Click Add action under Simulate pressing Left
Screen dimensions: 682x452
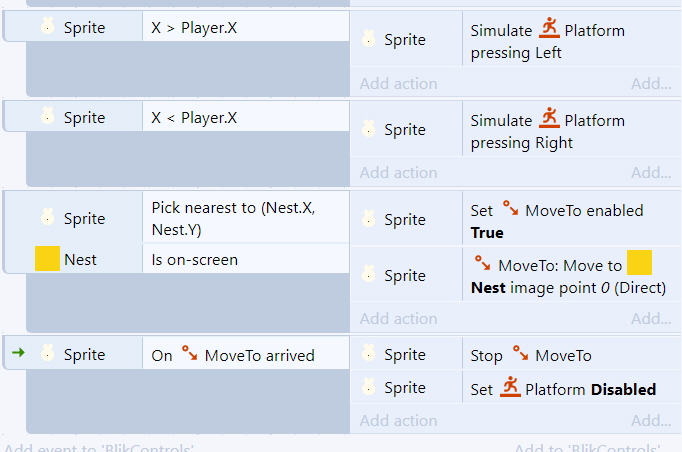(398, 84)
